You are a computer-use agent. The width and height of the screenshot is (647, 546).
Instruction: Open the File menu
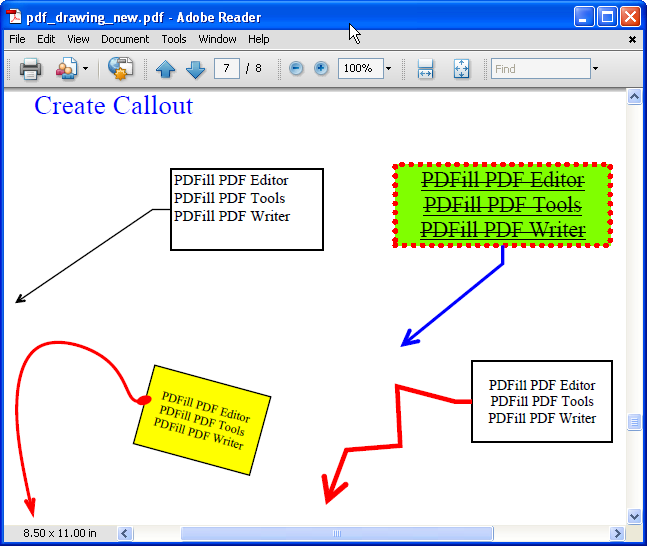pyautogui.click(x=17, y=39)
